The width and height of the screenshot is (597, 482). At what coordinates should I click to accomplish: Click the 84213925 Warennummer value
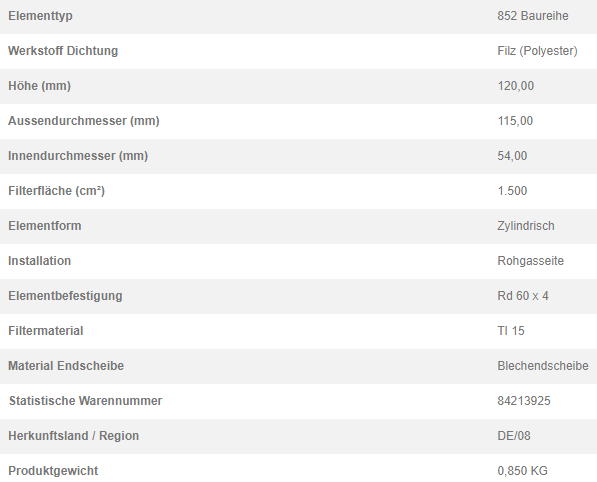pos(524,401)
